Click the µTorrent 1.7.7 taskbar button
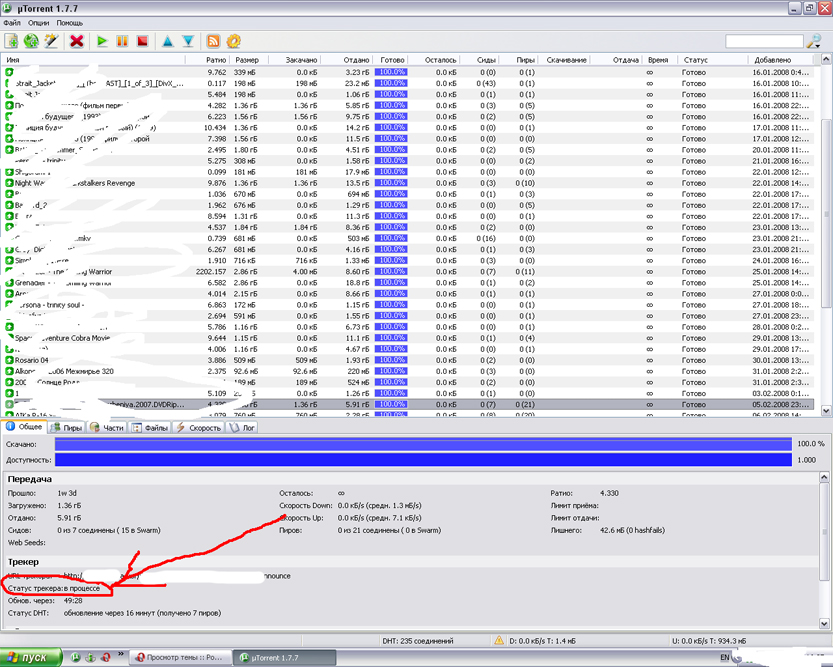 pyautogui.click(x=285, y=657)
